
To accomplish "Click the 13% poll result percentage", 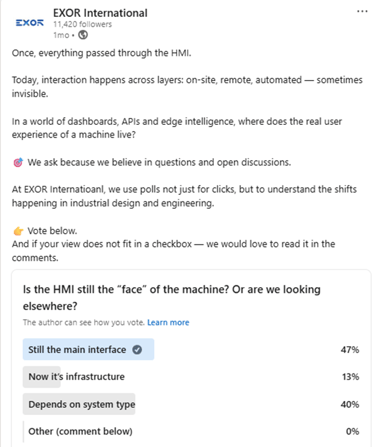I will (x=350, y=377).
